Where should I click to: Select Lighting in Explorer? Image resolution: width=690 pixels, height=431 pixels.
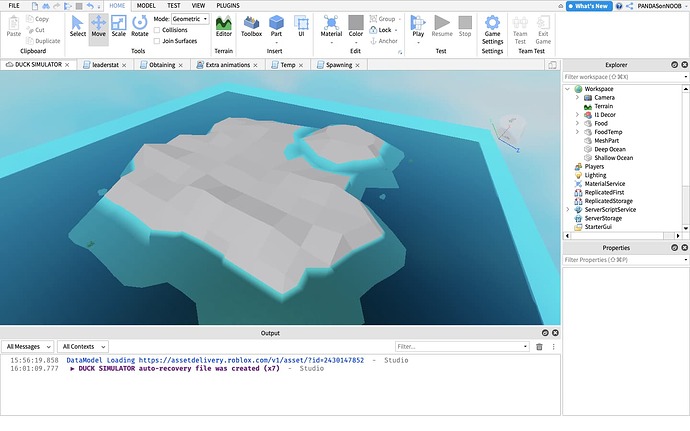click(x=595, y=175)
